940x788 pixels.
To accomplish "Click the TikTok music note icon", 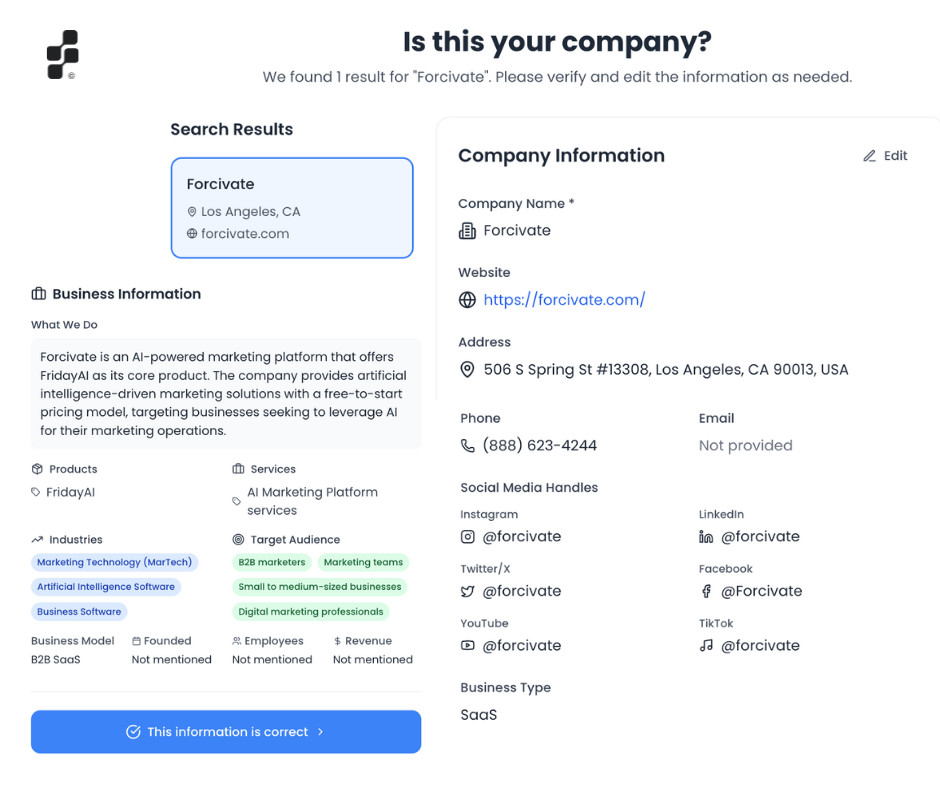I will pos(706,646).
